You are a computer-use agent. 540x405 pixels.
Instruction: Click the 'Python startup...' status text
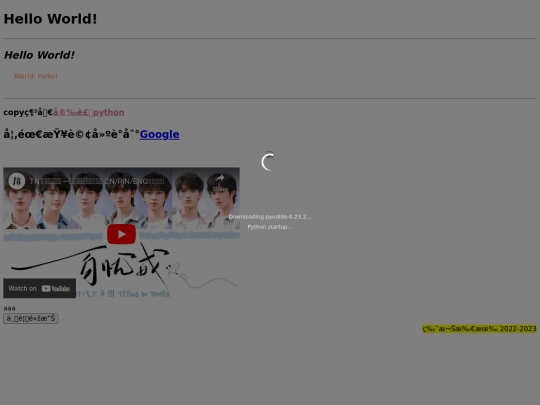click(x=270, y=227)
